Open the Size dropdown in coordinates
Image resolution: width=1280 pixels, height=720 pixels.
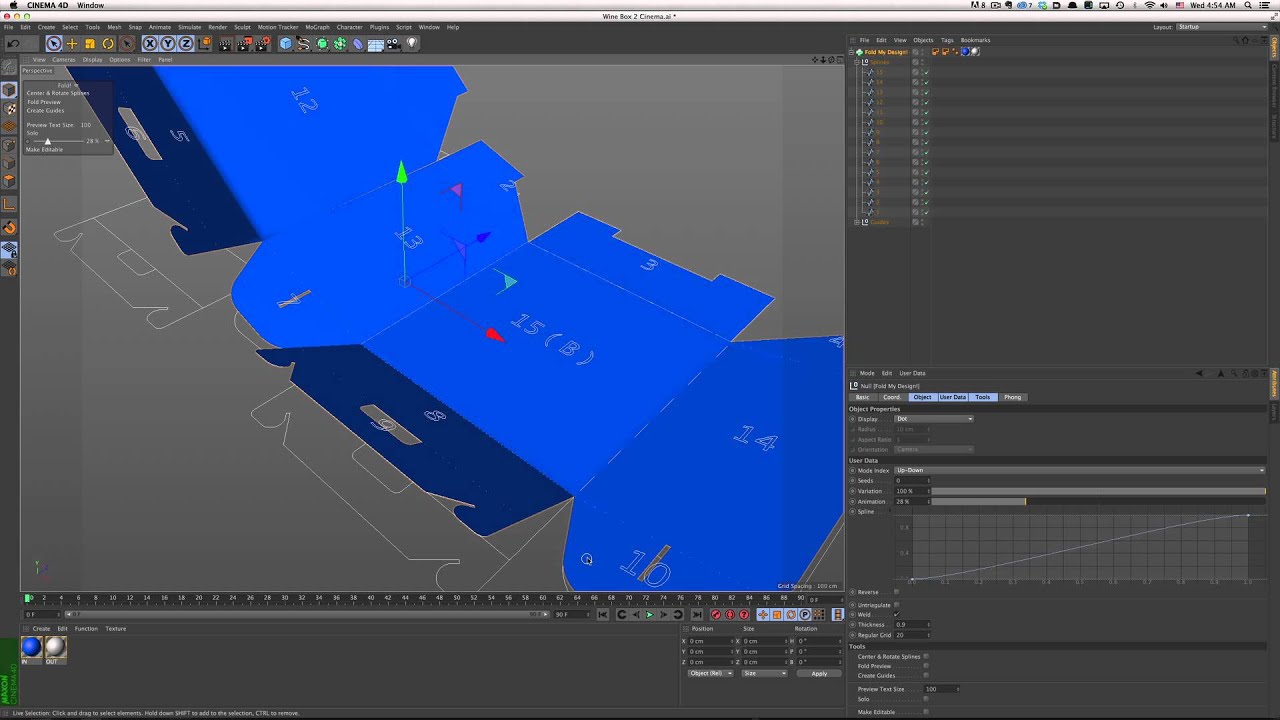click(764, 673)
